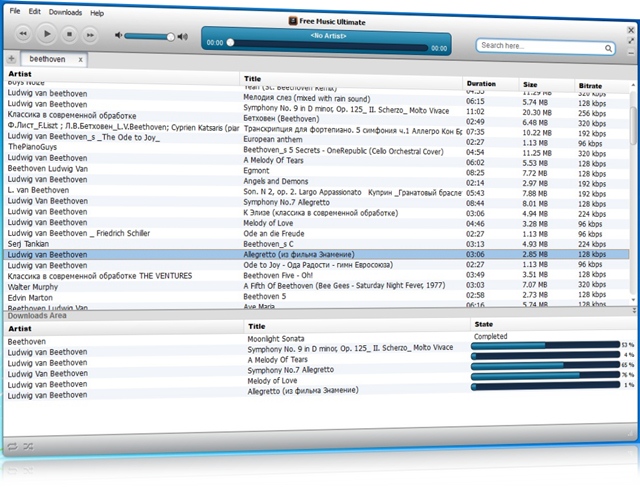Screen dimensions: 640x487
Task: Open the File menu
Action: click(x=15, y=11)
